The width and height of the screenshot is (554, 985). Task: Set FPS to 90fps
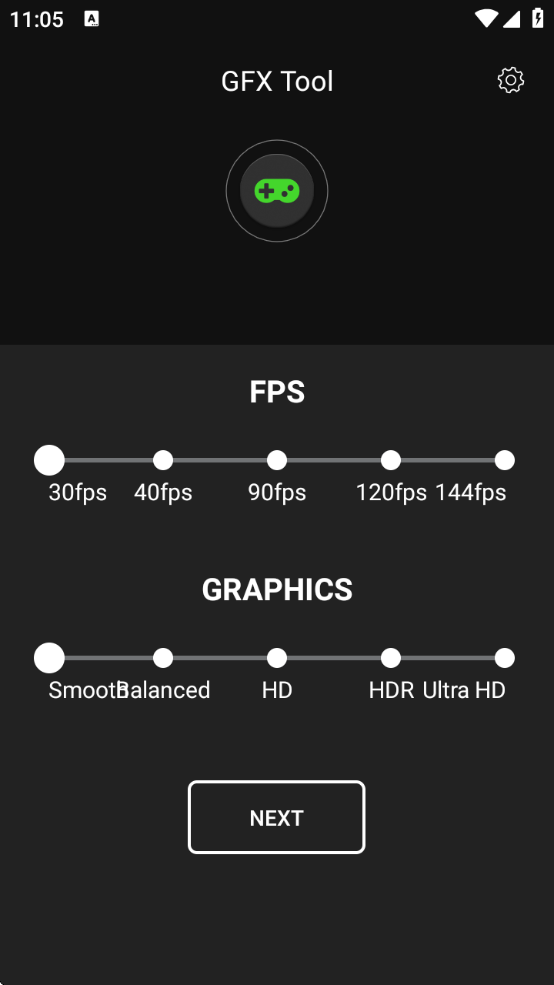276,460
